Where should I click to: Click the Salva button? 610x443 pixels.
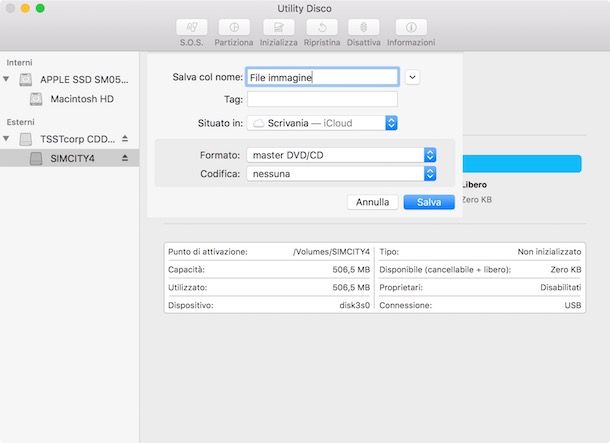click(x=429, y=202)
